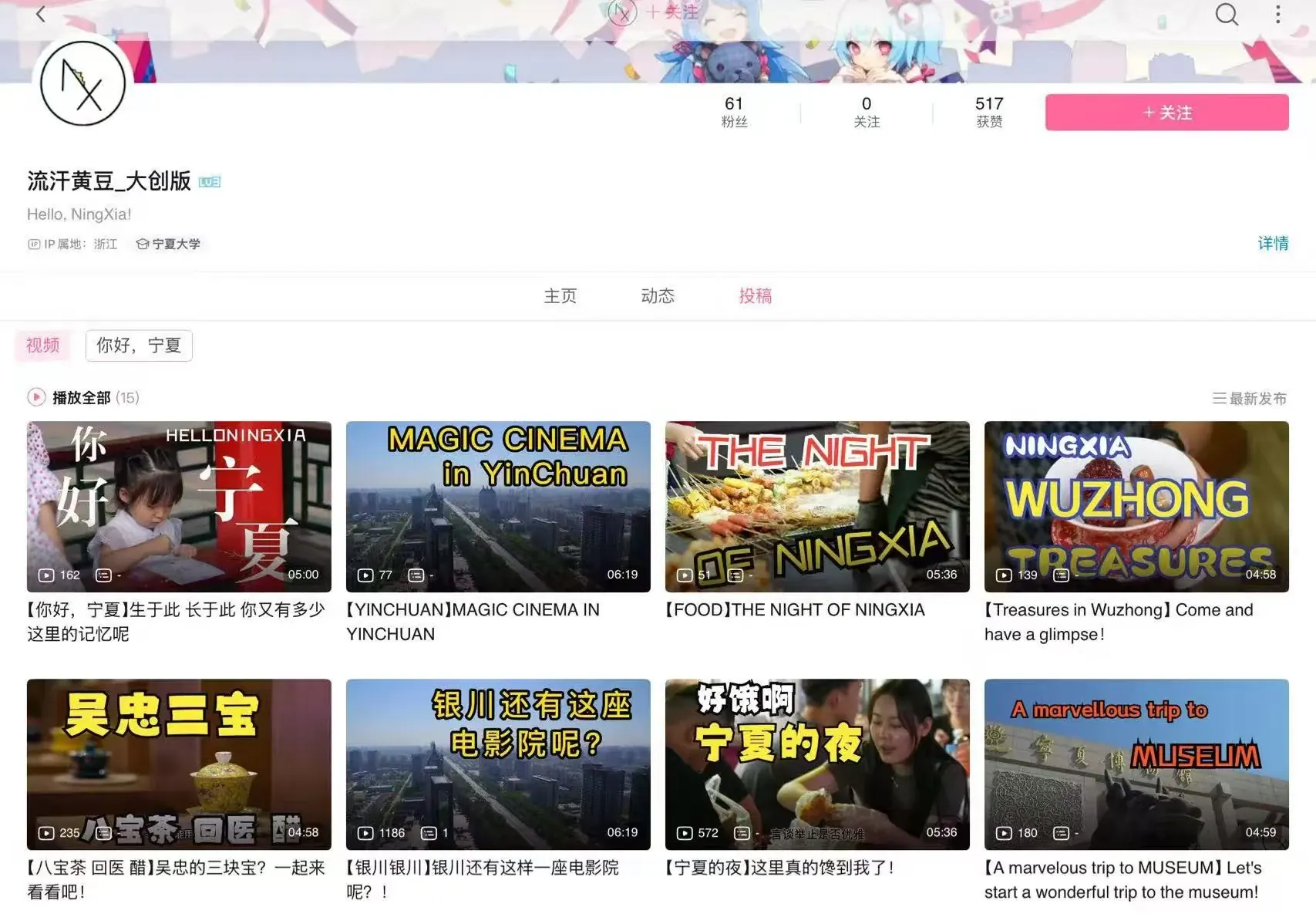Open THE NIGHT OF NINGXIA thumbnail

pyautogui.click(x=817, y=507)
